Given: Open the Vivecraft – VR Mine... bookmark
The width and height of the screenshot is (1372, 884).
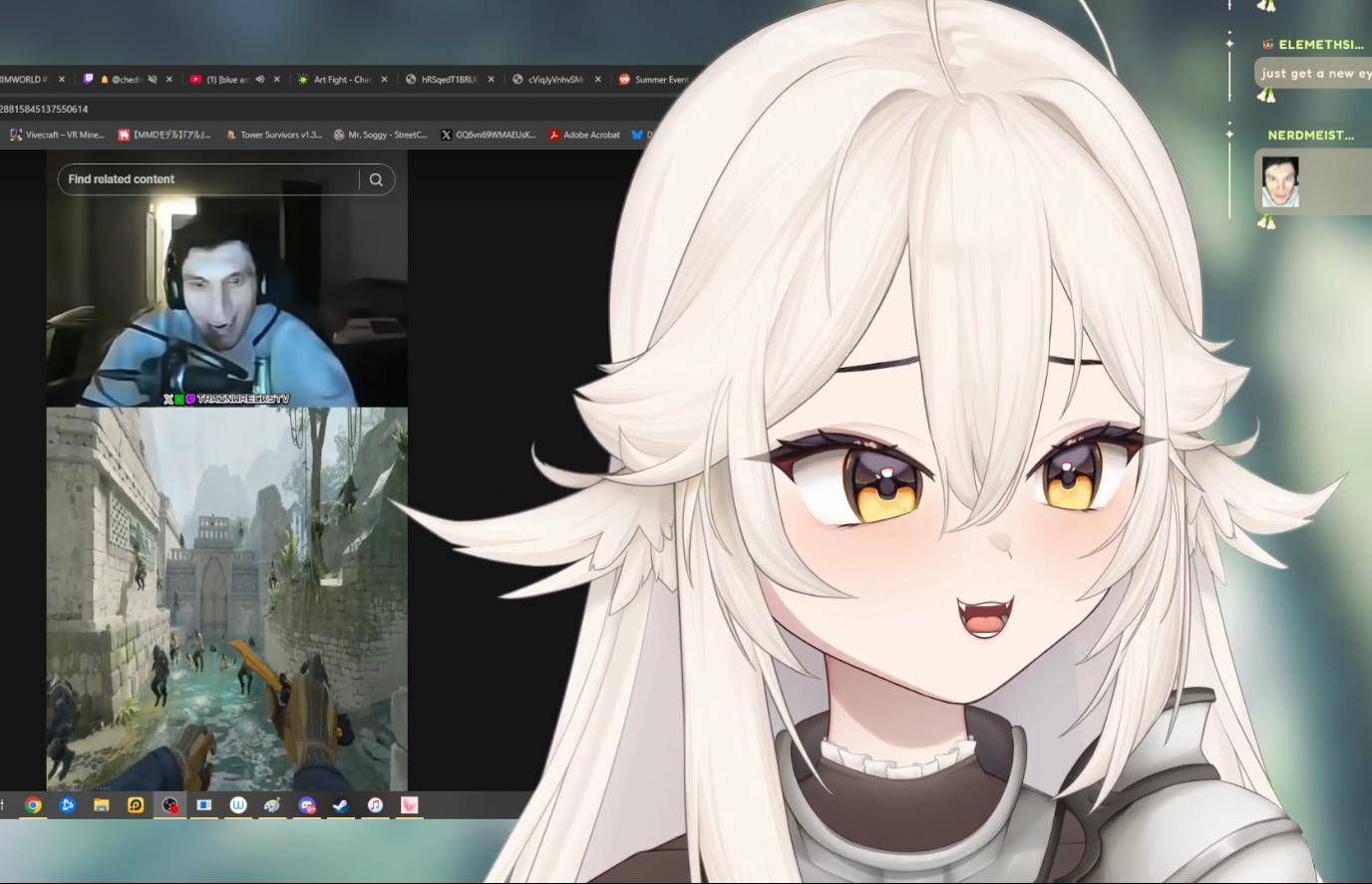Looking at the screenshot, I should (57, 135).
